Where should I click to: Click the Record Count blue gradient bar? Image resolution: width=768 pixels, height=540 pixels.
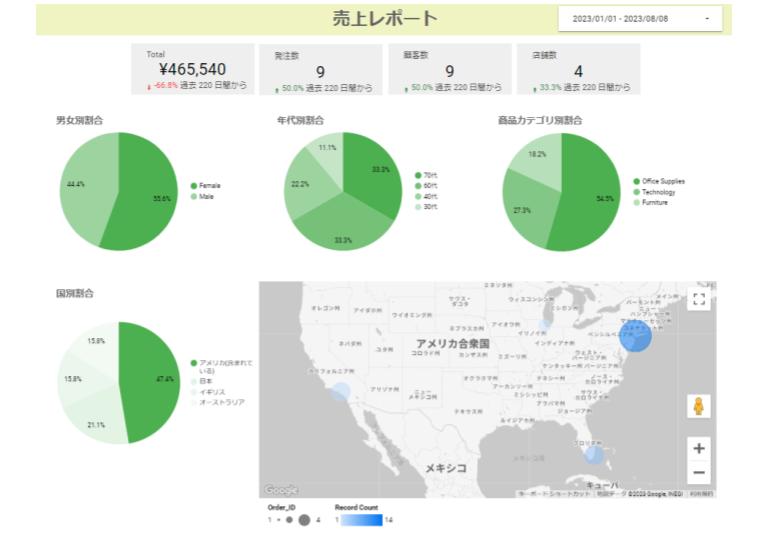[x=361, y=520]
